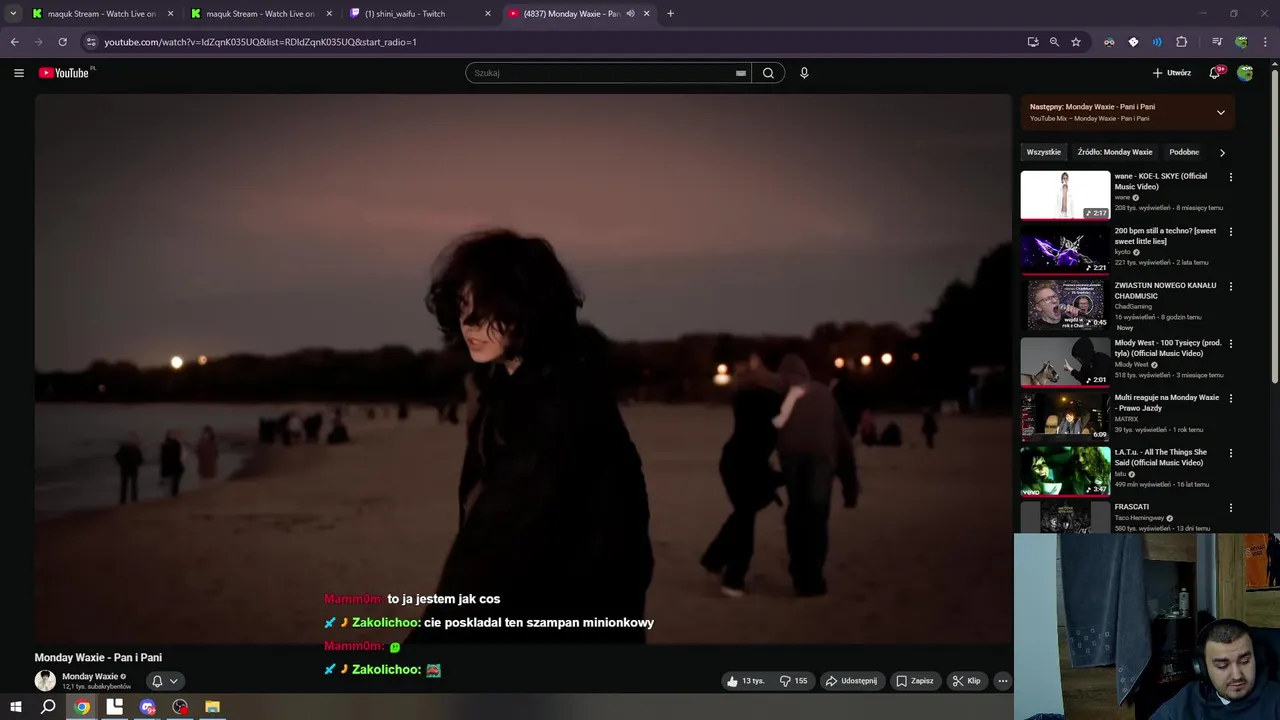Open Chrome three-dot menu

tap(1266, 42)
